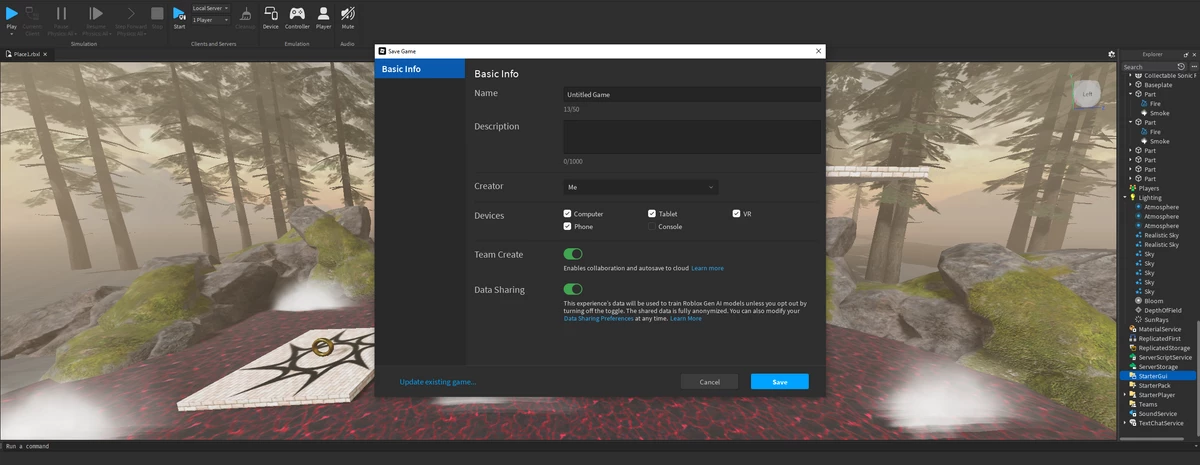Screen dimensions: 1200x465
Task: Enable the Console device checkbox
Action: 652,227
